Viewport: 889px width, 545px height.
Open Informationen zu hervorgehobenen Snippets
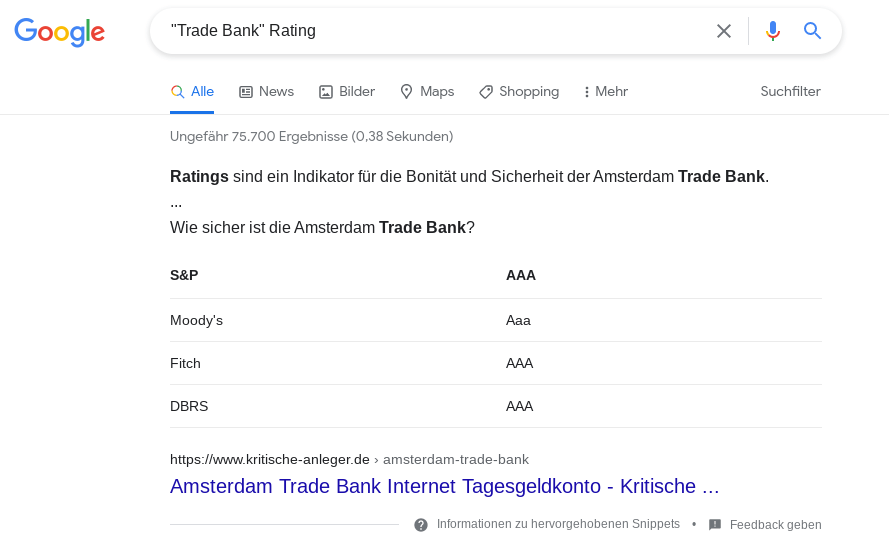click(x=558, y=524)
